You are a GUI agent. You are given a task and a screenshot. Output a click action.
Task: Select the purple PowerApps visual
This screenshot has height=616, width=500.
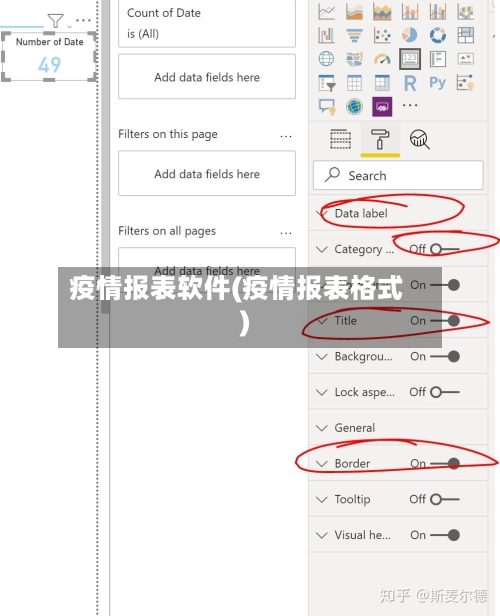click(x=382, y=106)
